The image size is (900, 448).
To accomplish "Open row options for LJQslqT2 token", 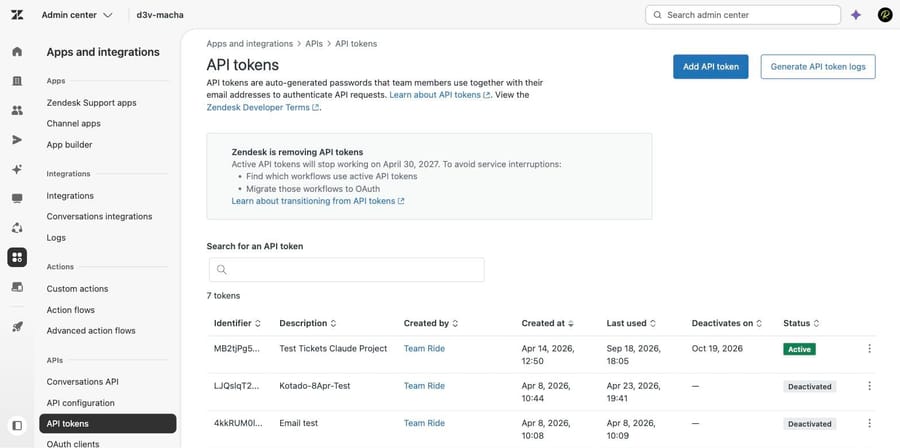I will pyautogui.click(x=870, y=386).
